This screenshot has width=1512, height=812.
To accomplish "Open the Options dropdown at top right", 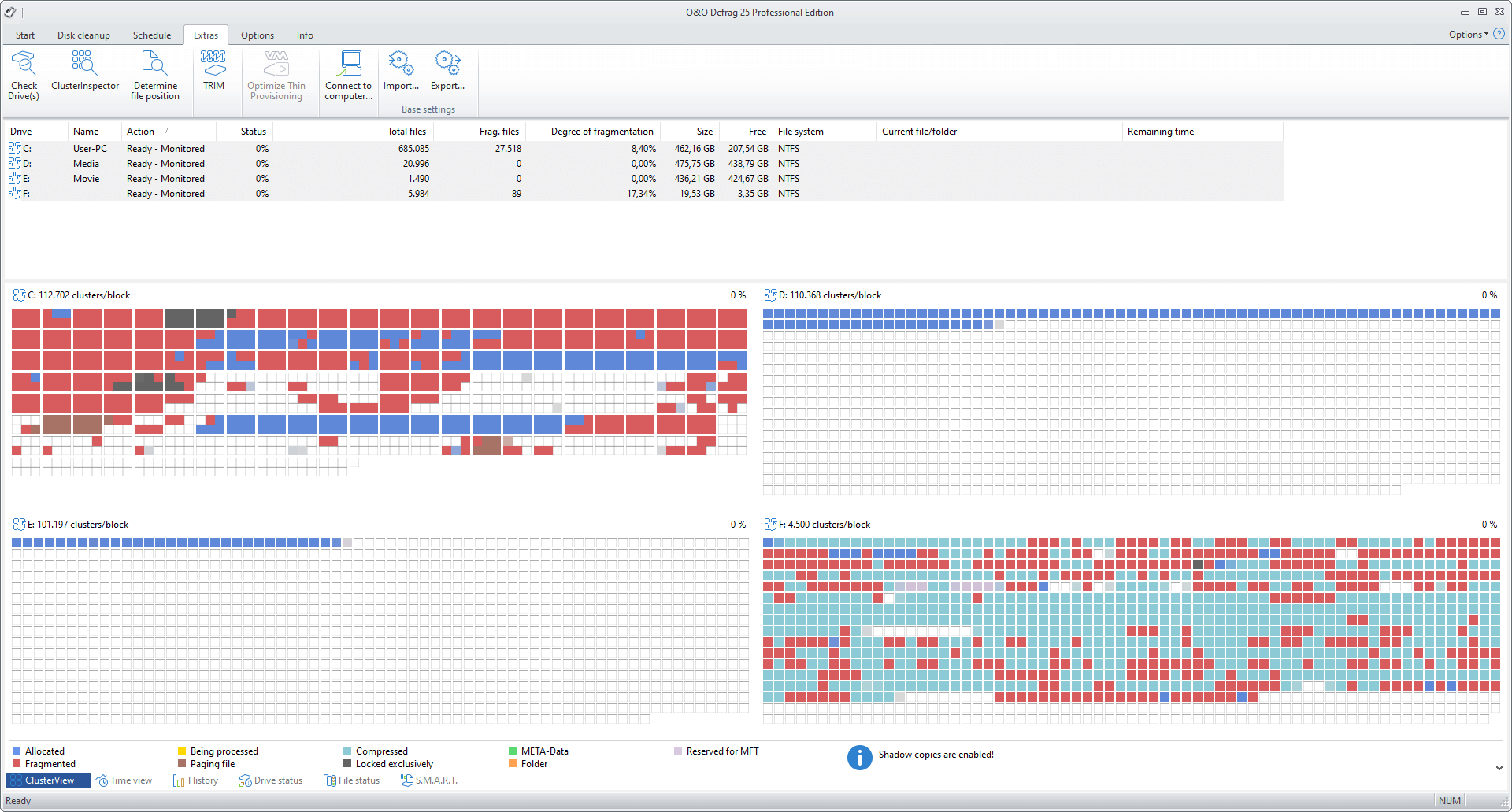I will coord(1468,35).
